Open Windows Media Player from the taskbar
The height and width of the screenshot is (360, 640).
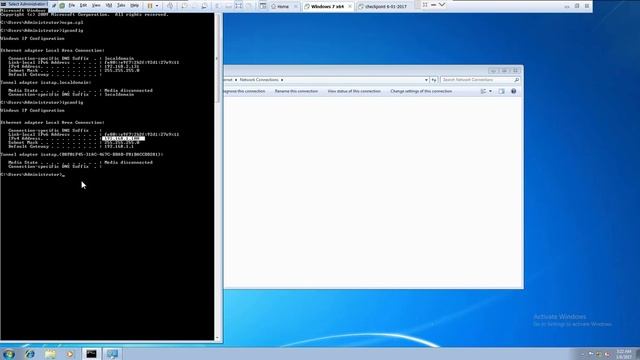tap(70, 354)
